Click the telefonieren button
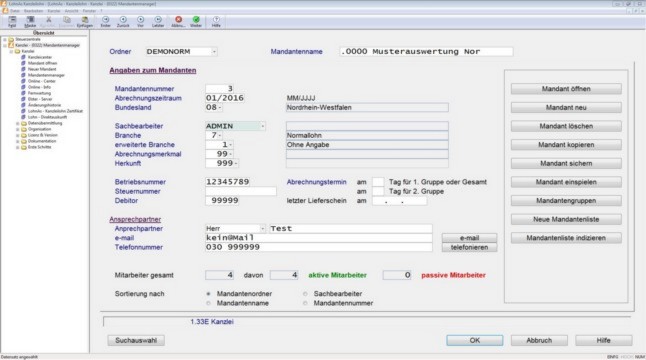Viewport: 646px width, 360px height. [469, 248]
